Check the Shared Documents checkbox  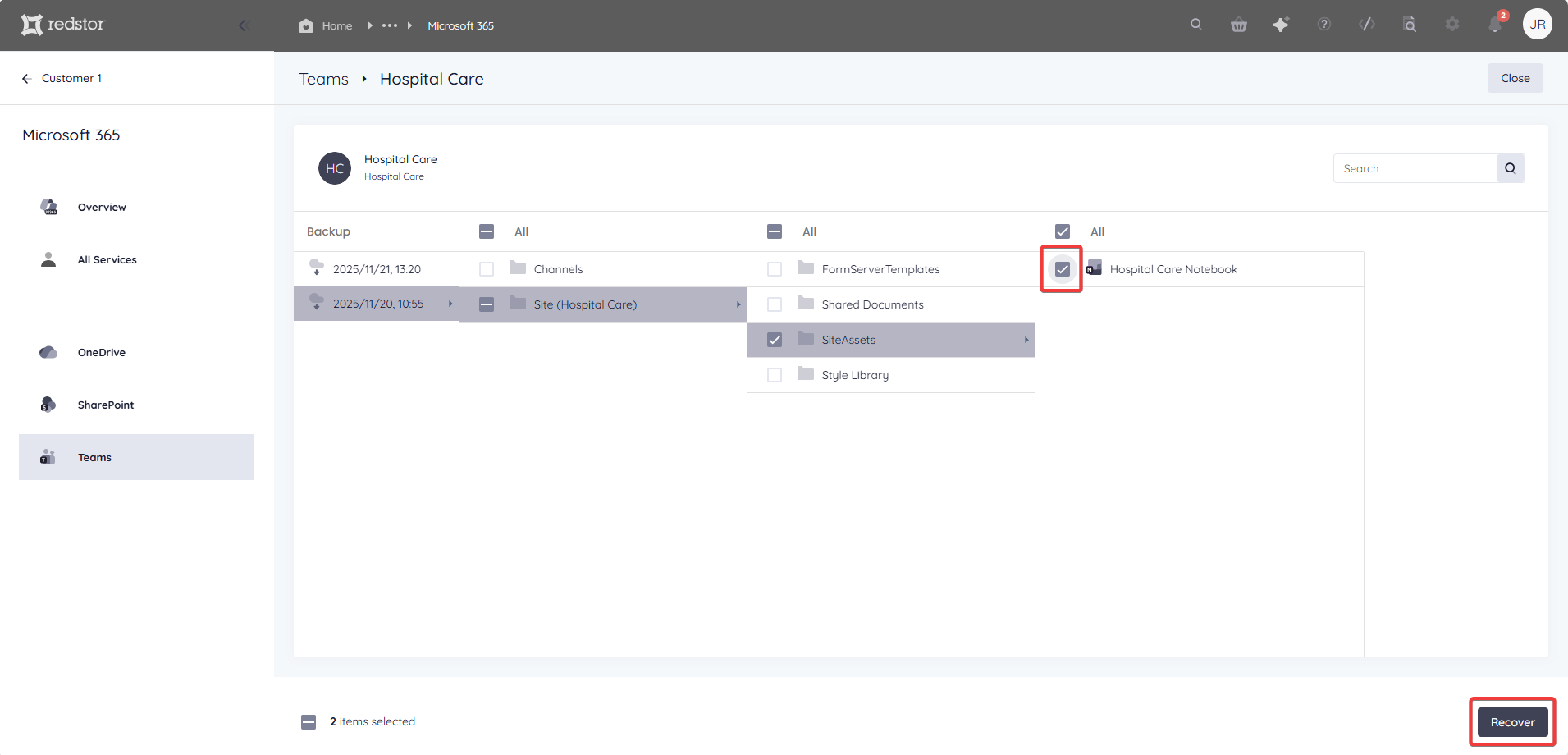point(775,304)
